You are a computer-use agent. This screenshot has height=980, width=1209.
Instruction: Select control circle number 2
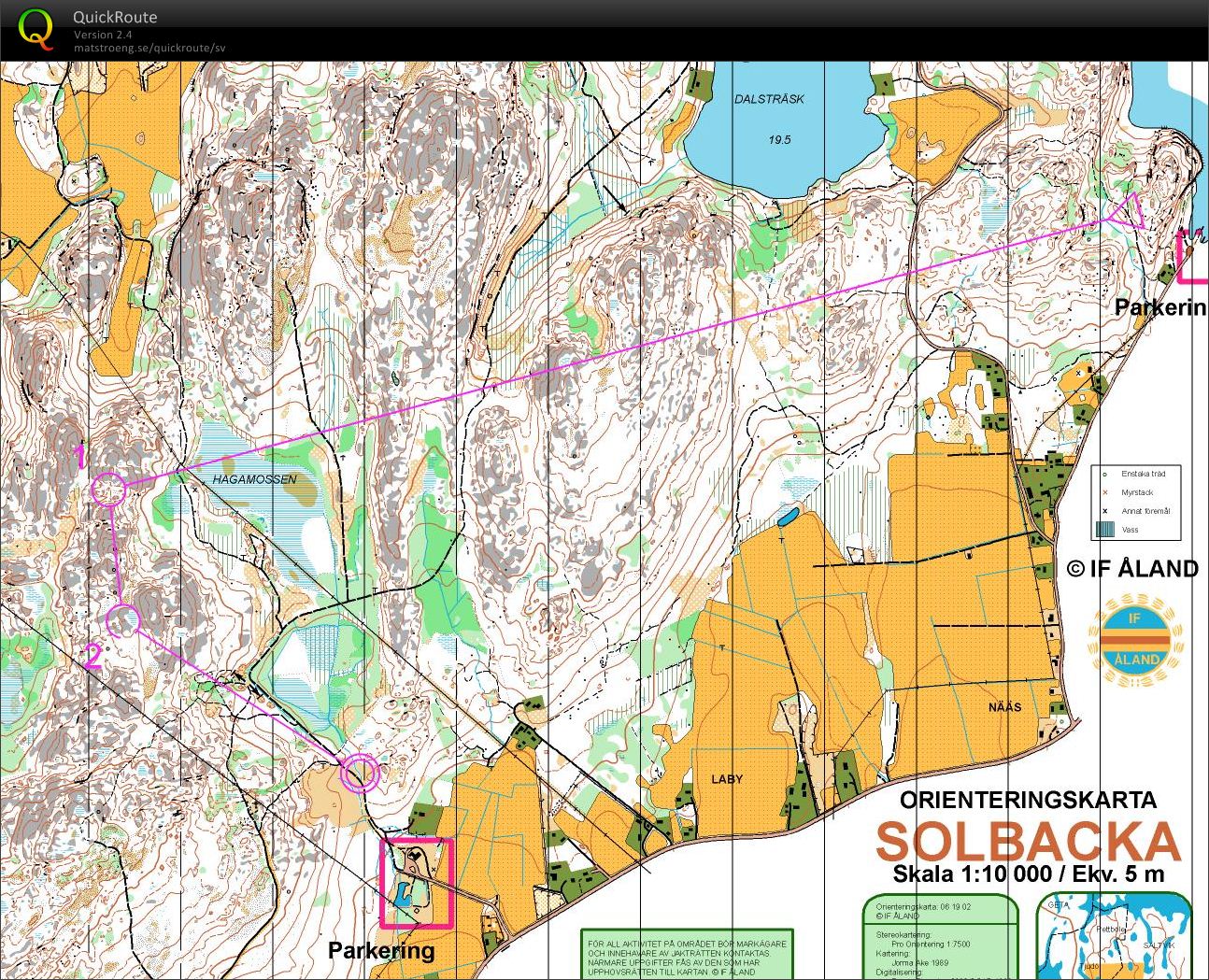click(x=124, y=620)
